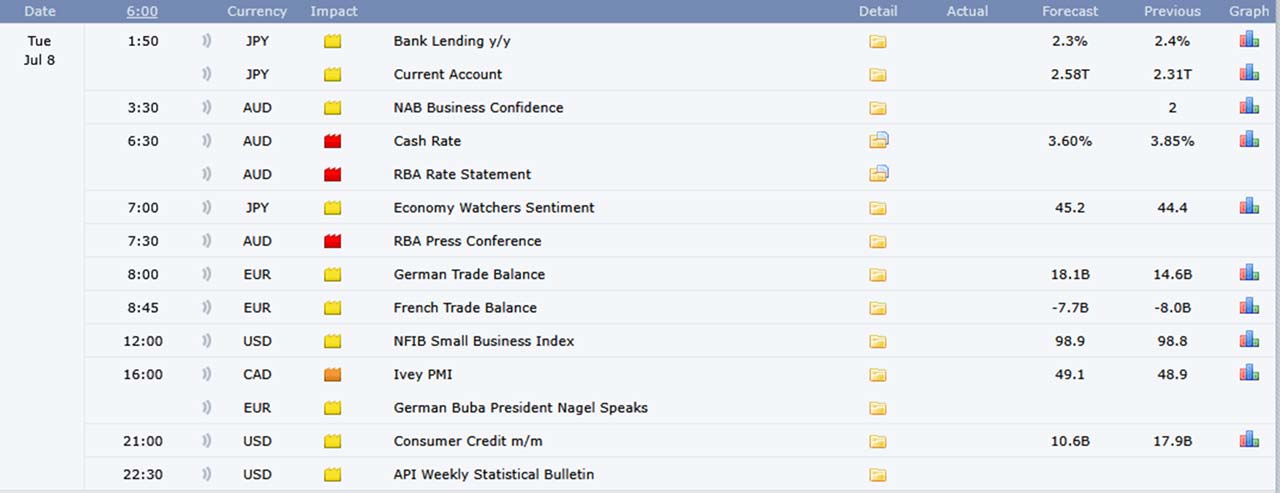Toggle sound alert for 16:00 Ivey PMI
This screenshot has width=1280, height=493.
coord(206,374)
